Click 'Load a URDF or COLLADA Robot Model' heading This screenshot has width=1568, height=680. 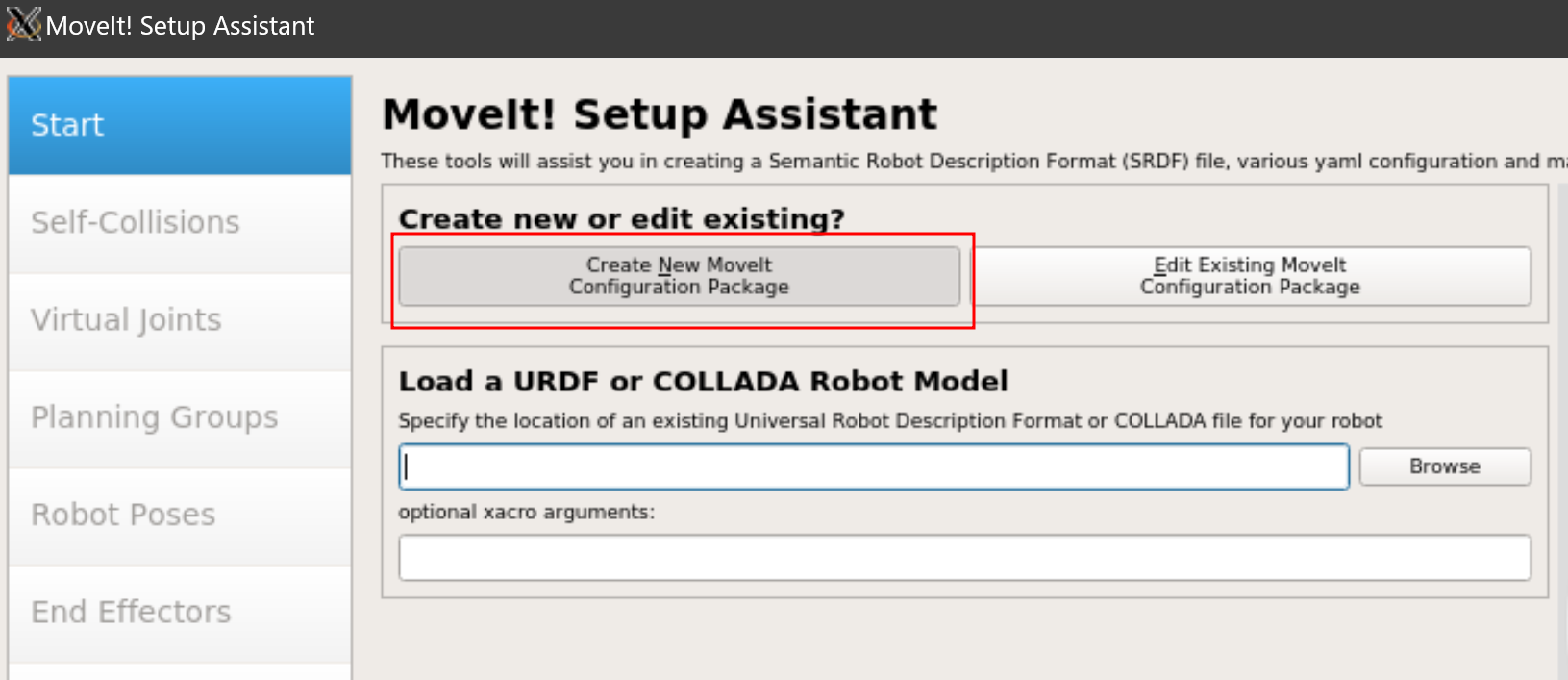(703, 382)
